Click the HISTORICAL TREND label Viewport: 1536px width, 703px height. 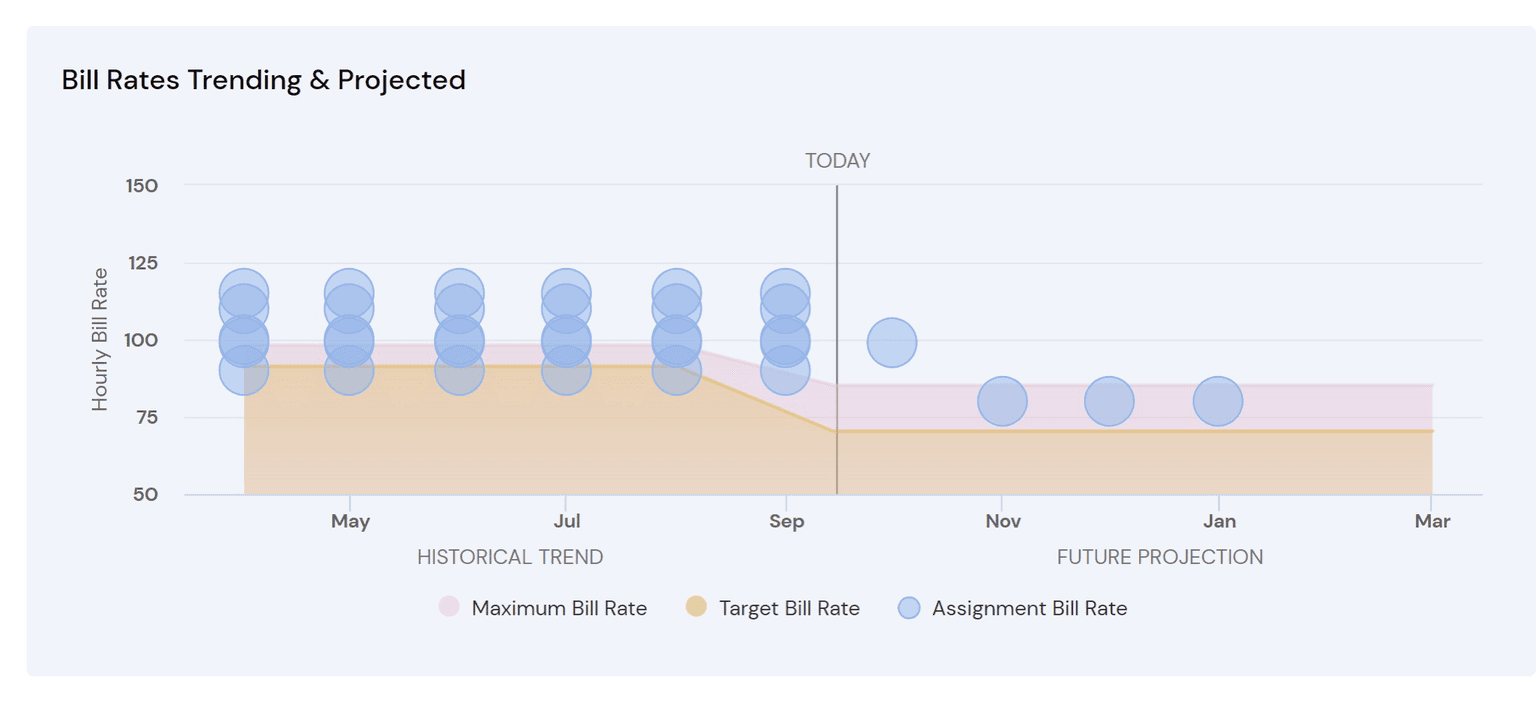tap(510, 557)
